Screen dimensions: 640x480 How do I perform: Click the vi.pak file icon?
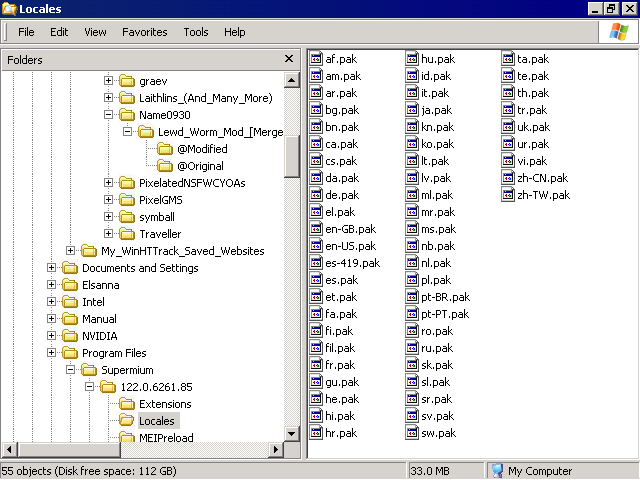[508, 161]
